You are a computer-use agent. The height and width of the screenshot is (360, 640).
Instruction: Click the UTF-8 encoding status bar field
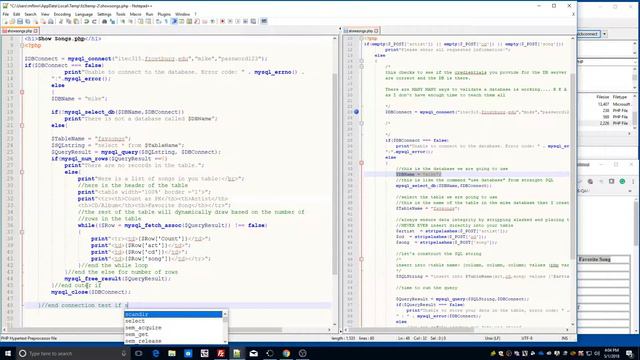[x=526, y=338]
